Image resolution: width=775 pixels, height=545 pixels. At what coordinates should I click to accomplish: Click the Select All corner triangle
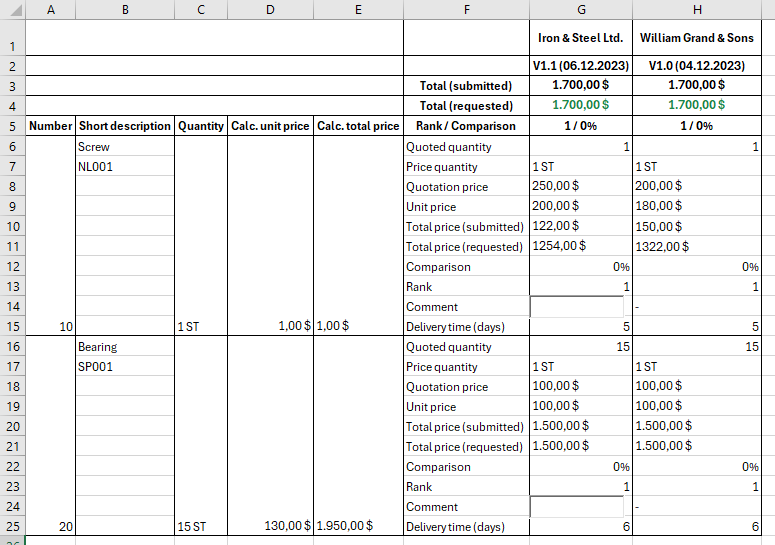point(12,9)
